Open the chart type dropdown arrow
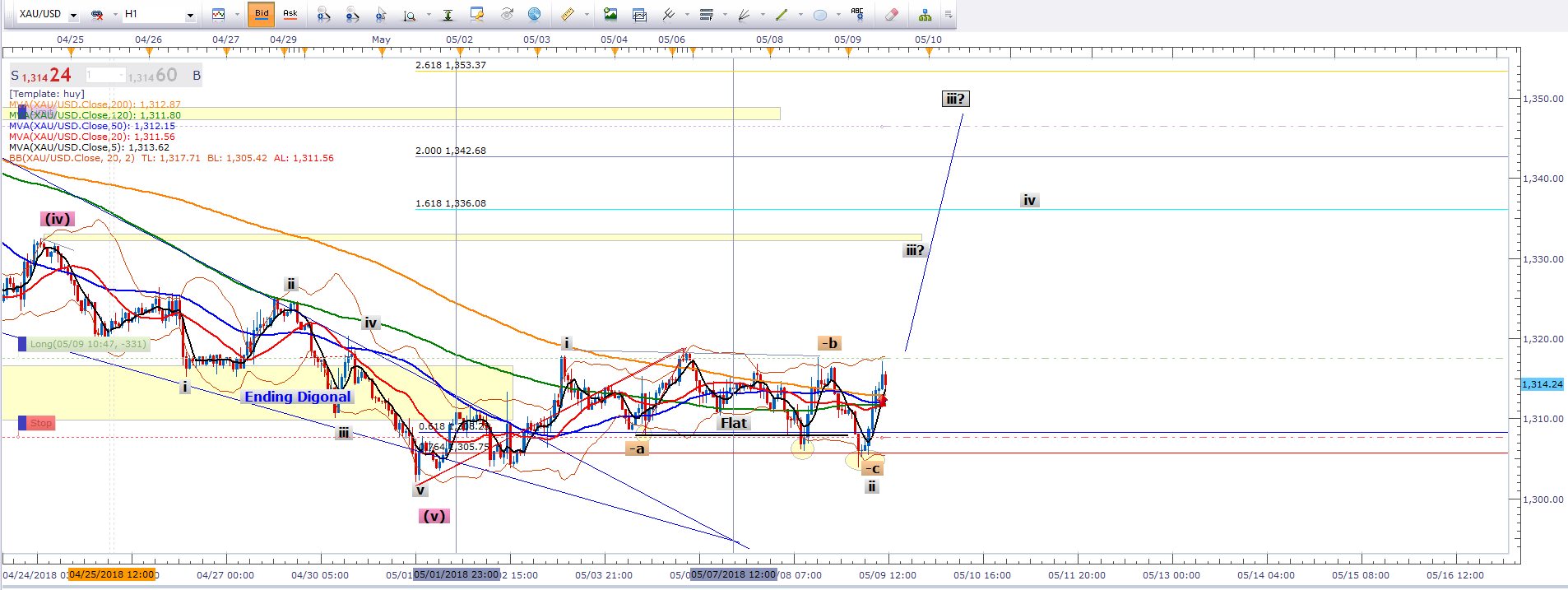This screenshot has height=590, width=1568. [237, 15]
